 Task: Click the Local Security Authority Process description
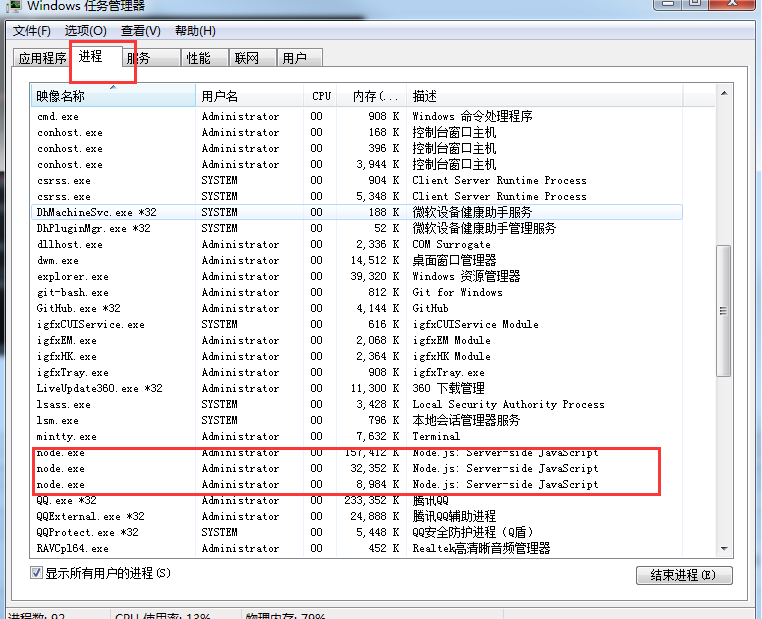(508, 405)
